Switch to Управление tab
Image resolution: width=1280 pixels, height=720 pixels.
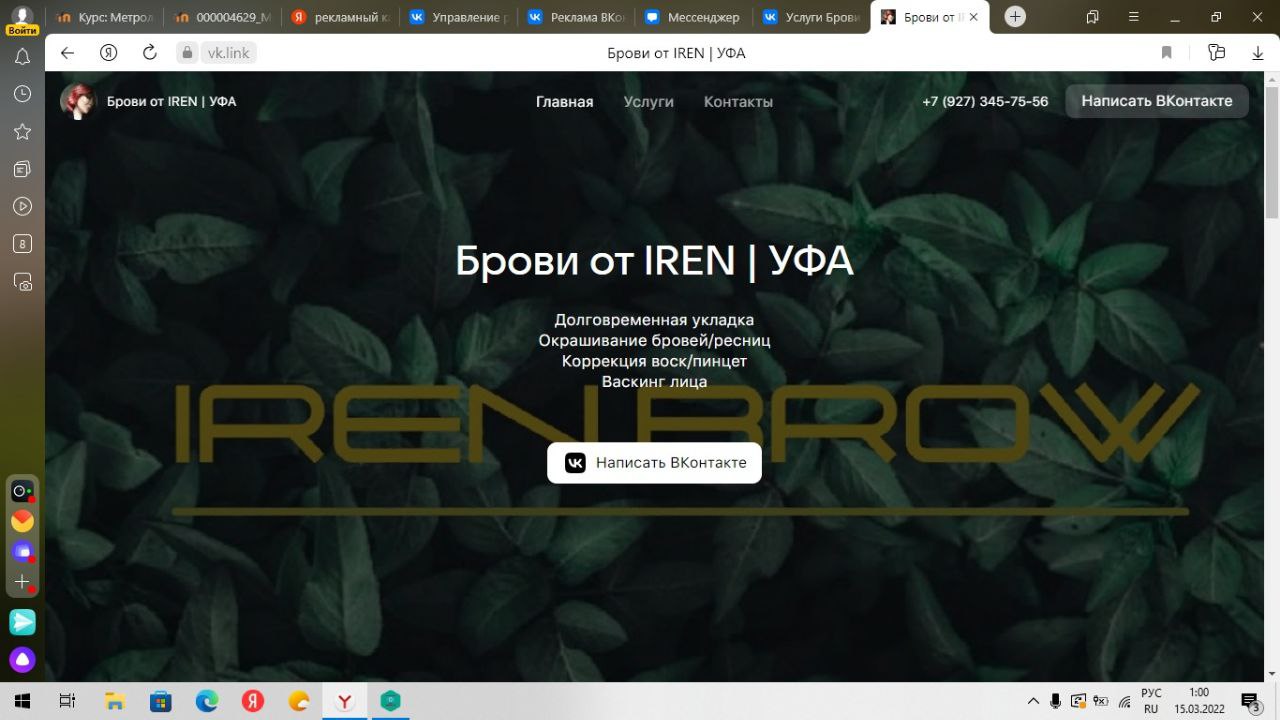point(459,17)
